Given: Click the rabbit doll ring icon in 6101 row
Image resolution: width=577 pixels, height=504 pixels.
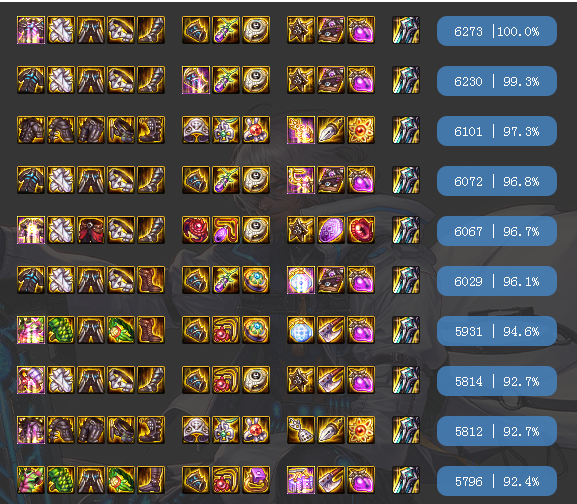Looking at the screenshot, I should click(x=256, y=130).
